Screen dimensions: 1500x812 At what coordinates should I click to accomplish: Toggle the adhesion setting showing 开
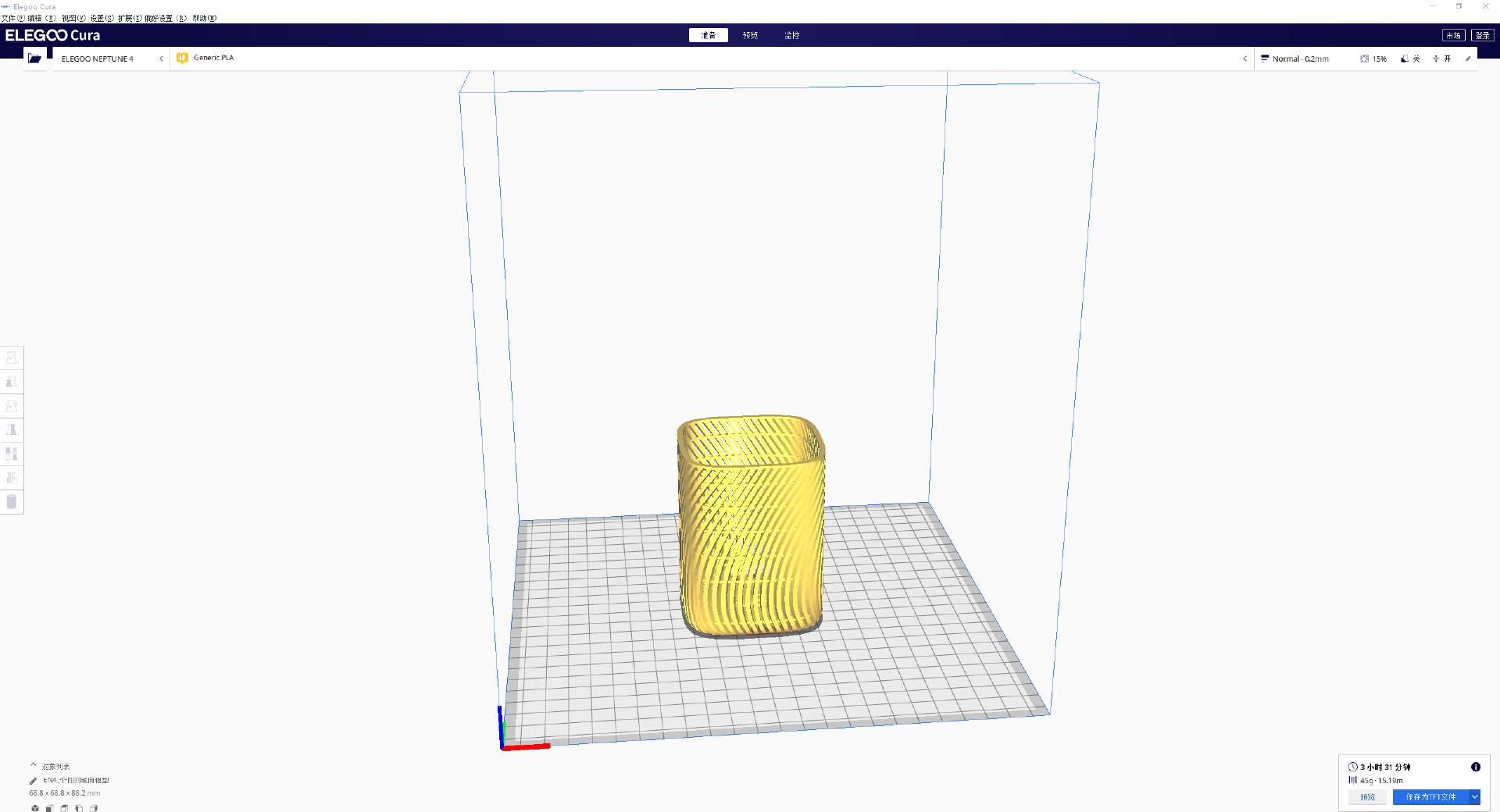1441,59
